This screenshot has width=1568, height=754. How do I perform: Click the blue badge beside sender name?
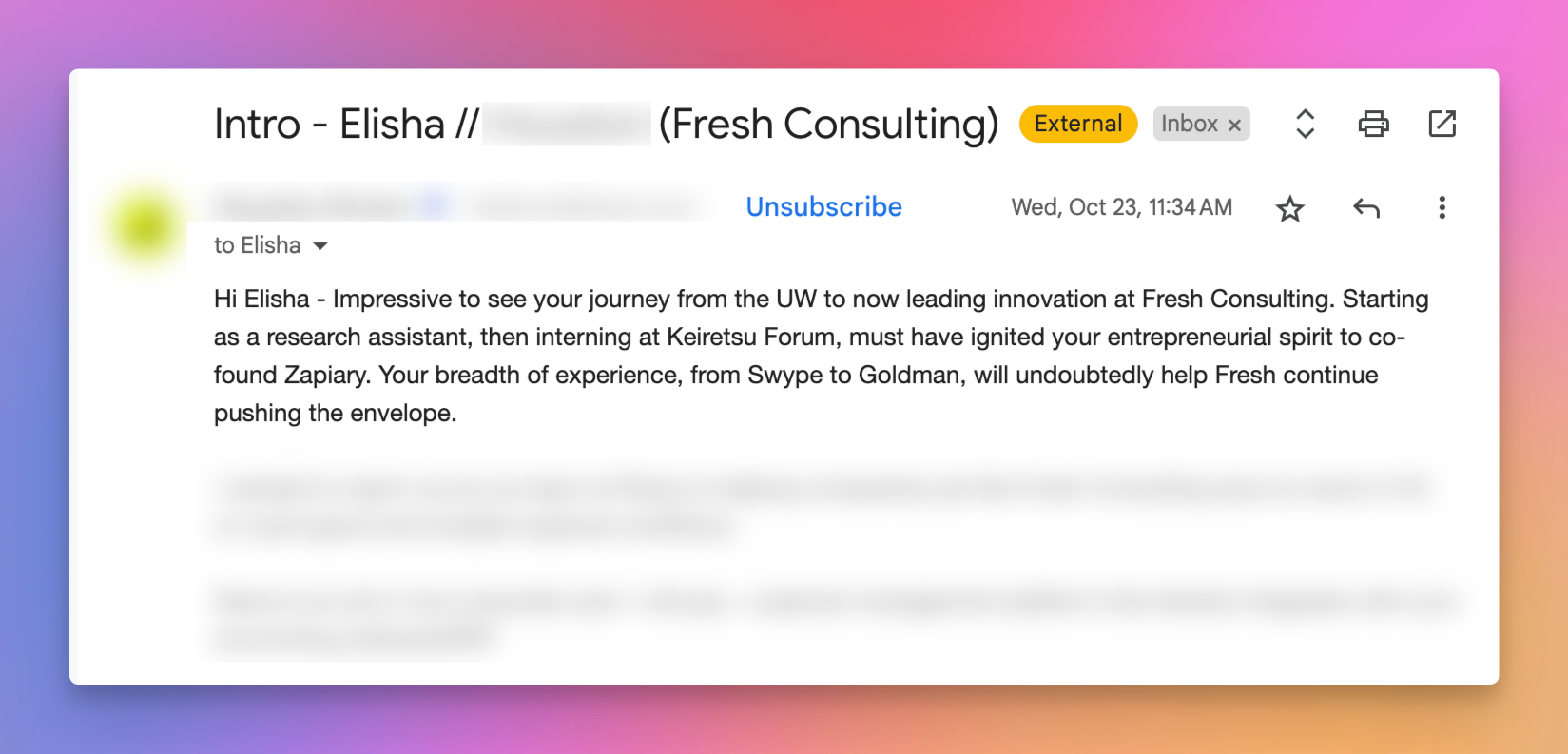434,204
